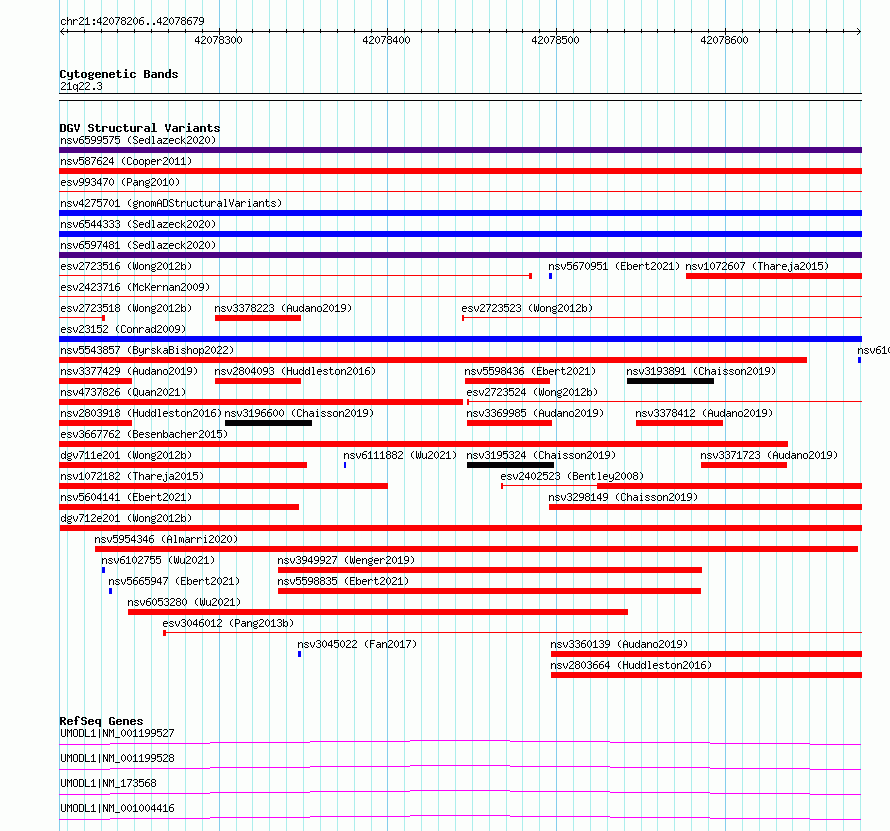The height and width of the screenshot is (831, 890).
Task: Click UMODL1|NM_001004416 transcript label
Action: pyautogui.click(x=117, y=808)
